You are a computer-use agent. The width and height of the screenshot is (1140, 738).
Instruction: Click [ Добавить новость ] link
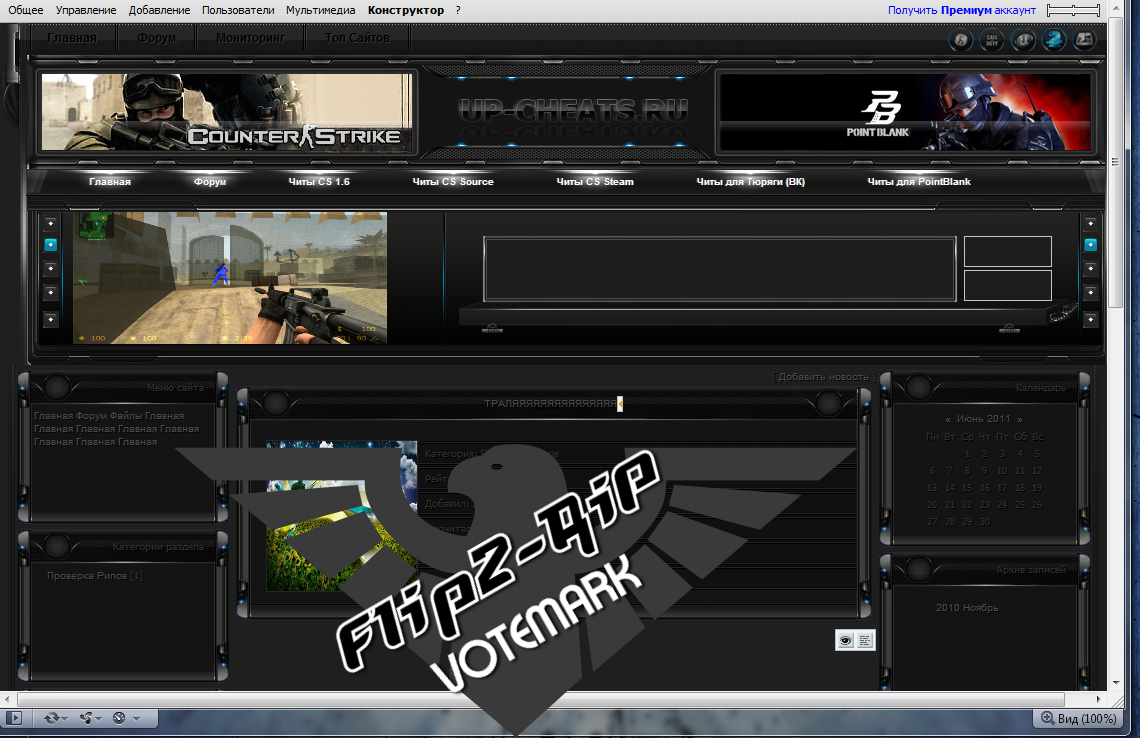(824, 377)
